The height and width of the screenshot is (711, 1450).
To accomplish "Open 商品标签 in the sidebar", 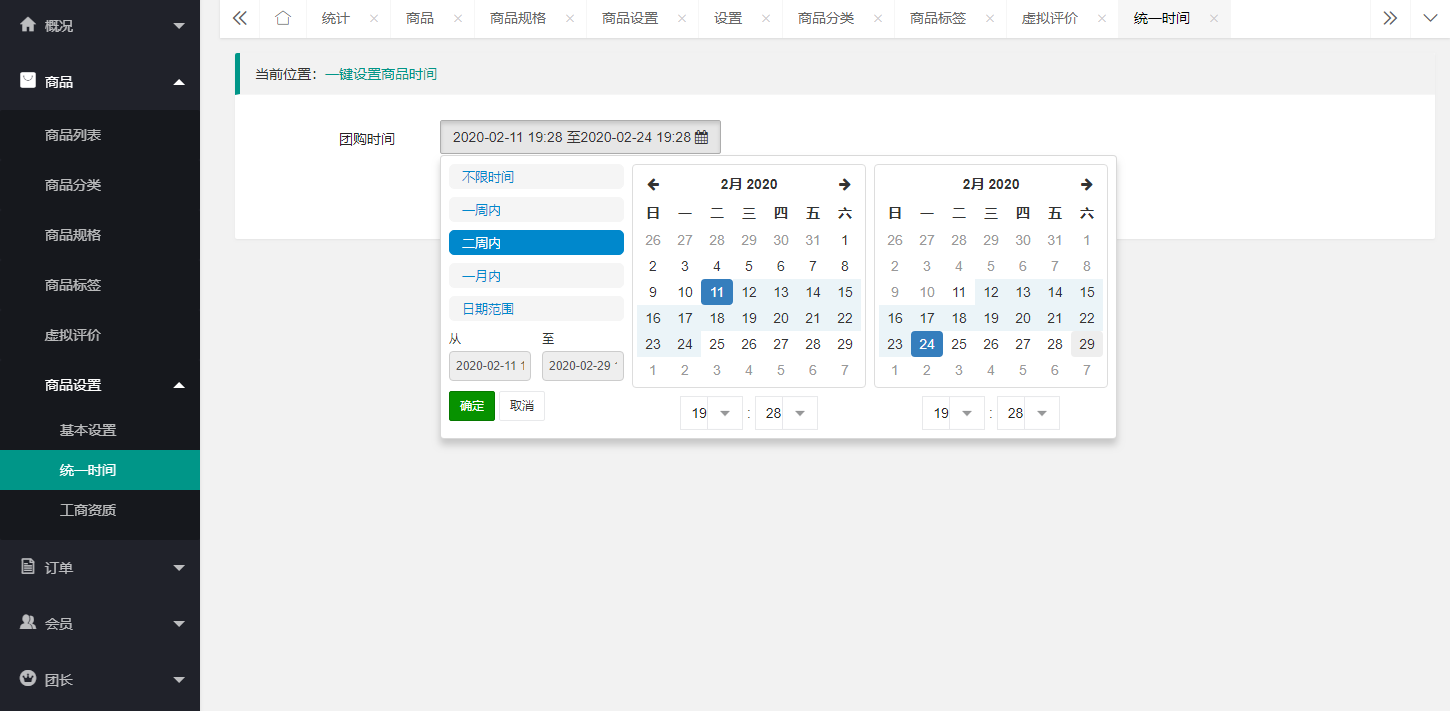I will [100, 285].
